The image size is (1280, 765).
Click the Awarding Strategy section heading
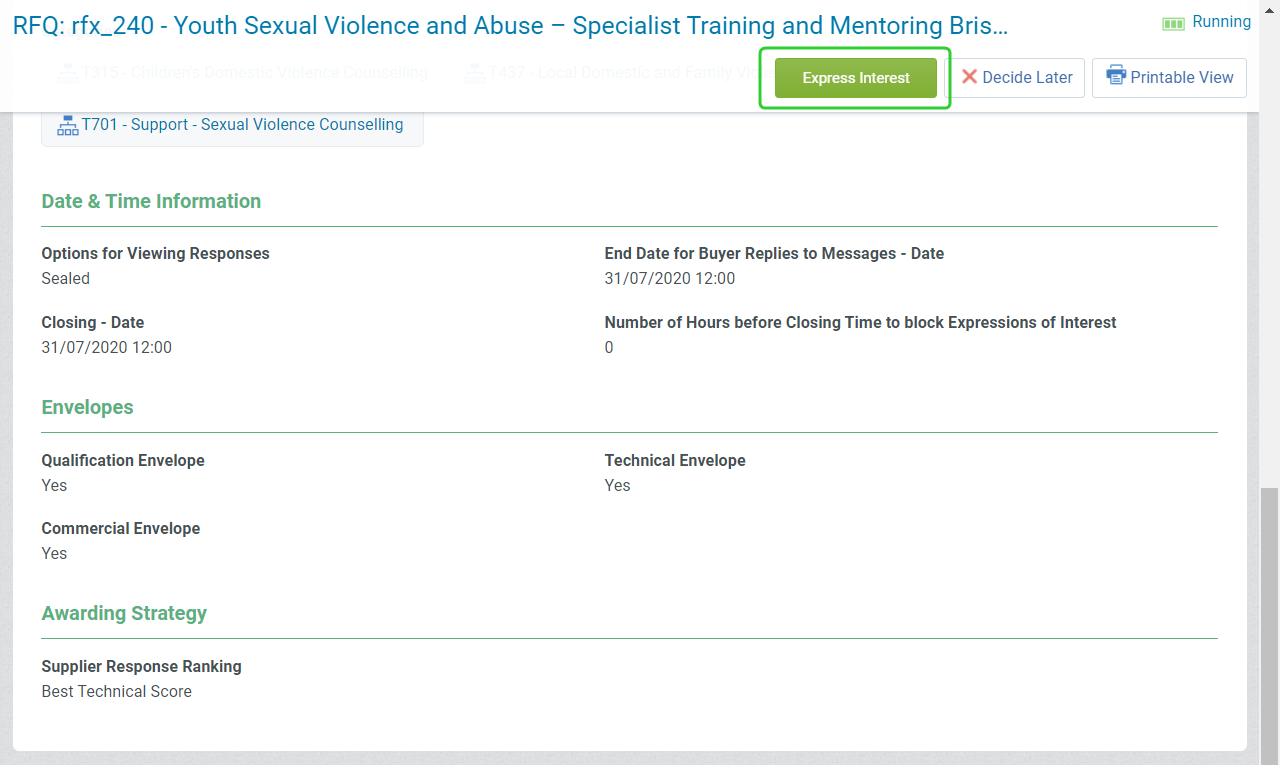click(x=124, y=613)
